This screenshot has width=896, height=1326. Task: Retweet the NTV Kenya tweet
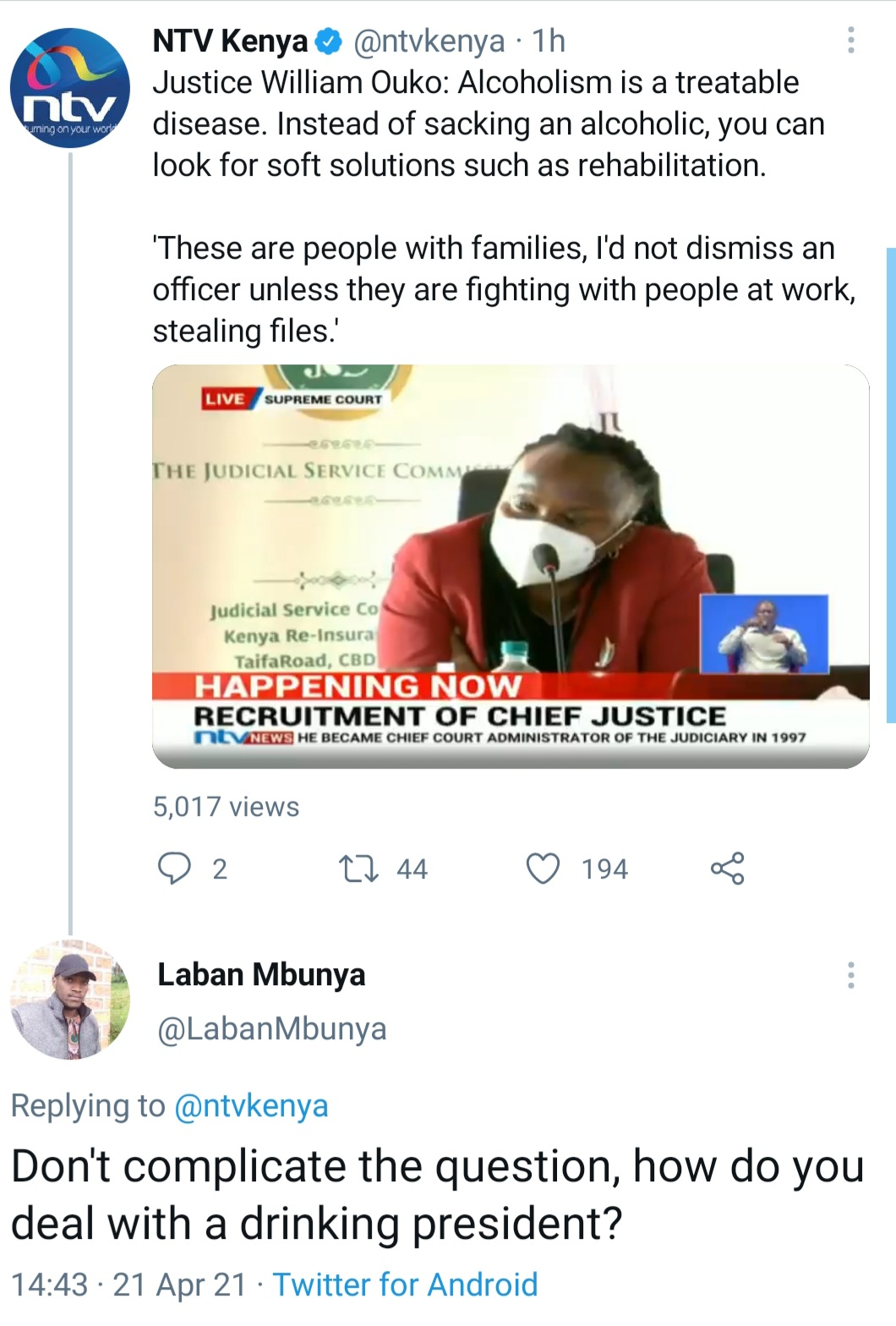click(358, 868)
